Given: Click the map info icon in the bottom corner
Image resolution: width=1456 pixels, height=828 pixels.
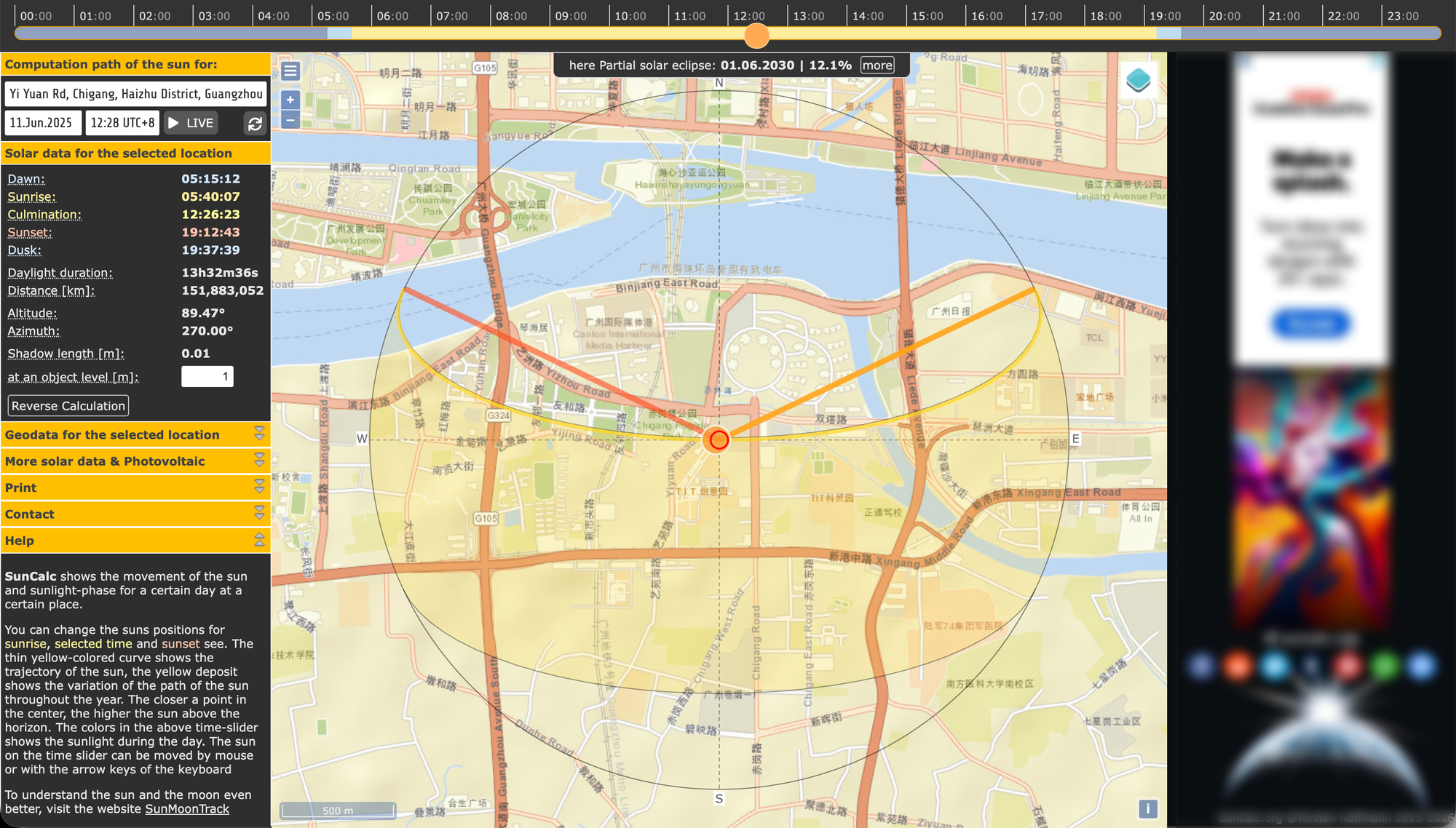Looking at the screenshot, I should click(1147, 808).
